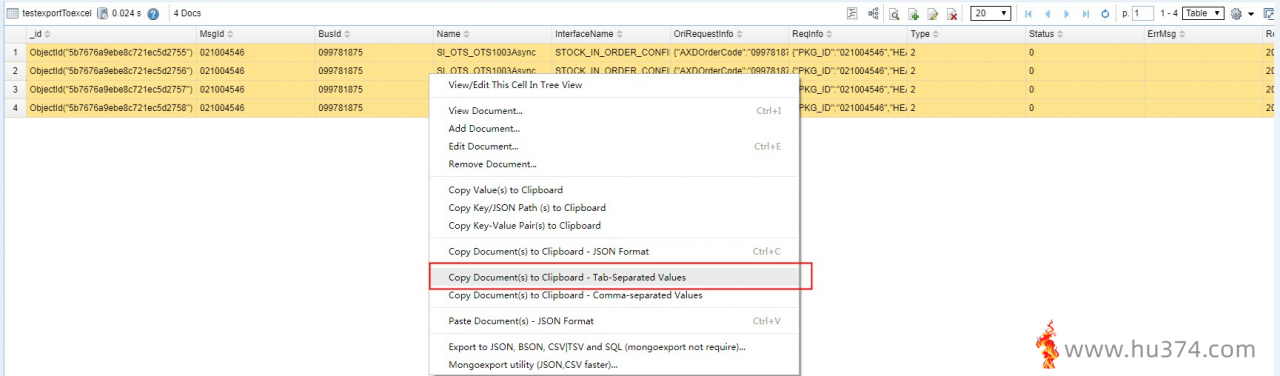The height and width of the screenshot is (376, 1280).
Task: Go to last page of results
Action: coord(1085,14)
